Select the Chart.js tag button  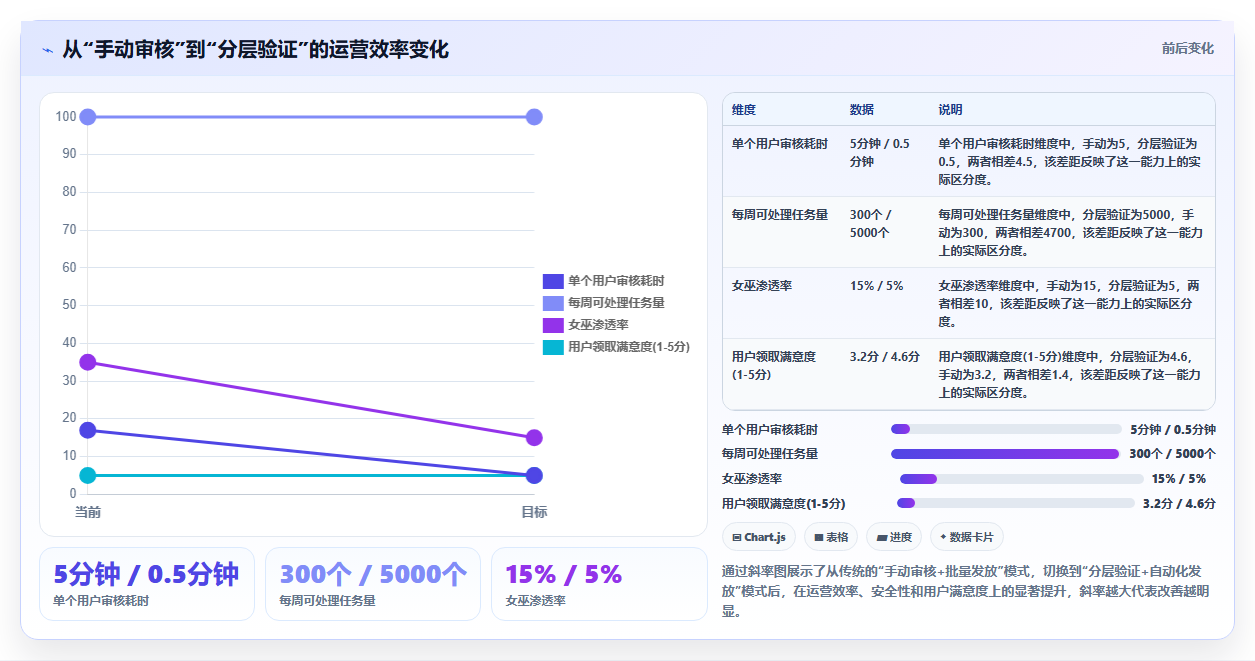759,537
